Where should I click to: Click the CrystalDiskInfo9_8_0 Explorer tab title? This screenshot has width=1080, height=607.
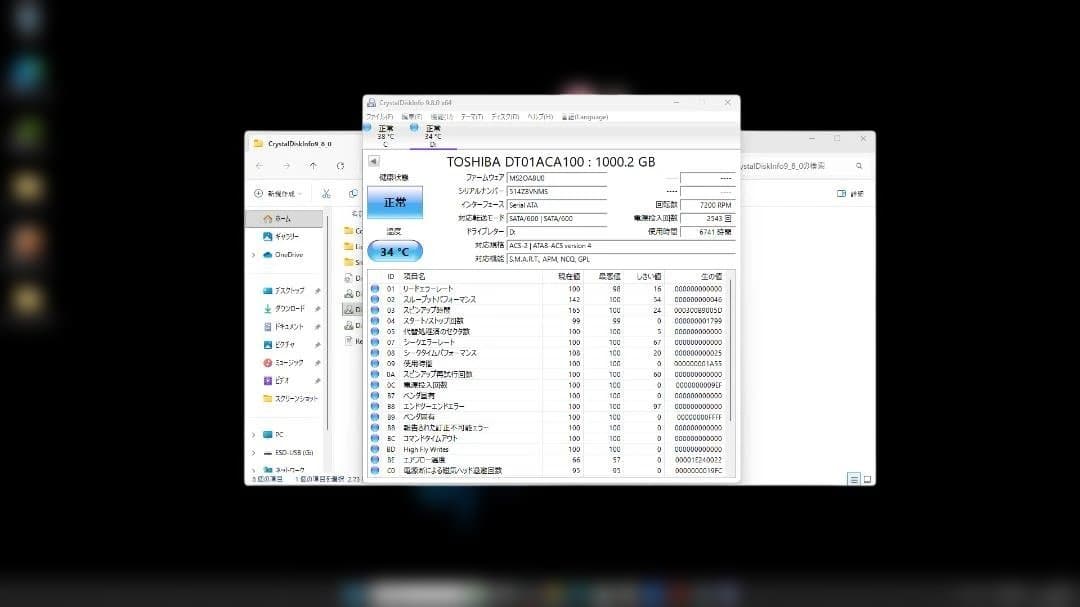click(300, 144)
